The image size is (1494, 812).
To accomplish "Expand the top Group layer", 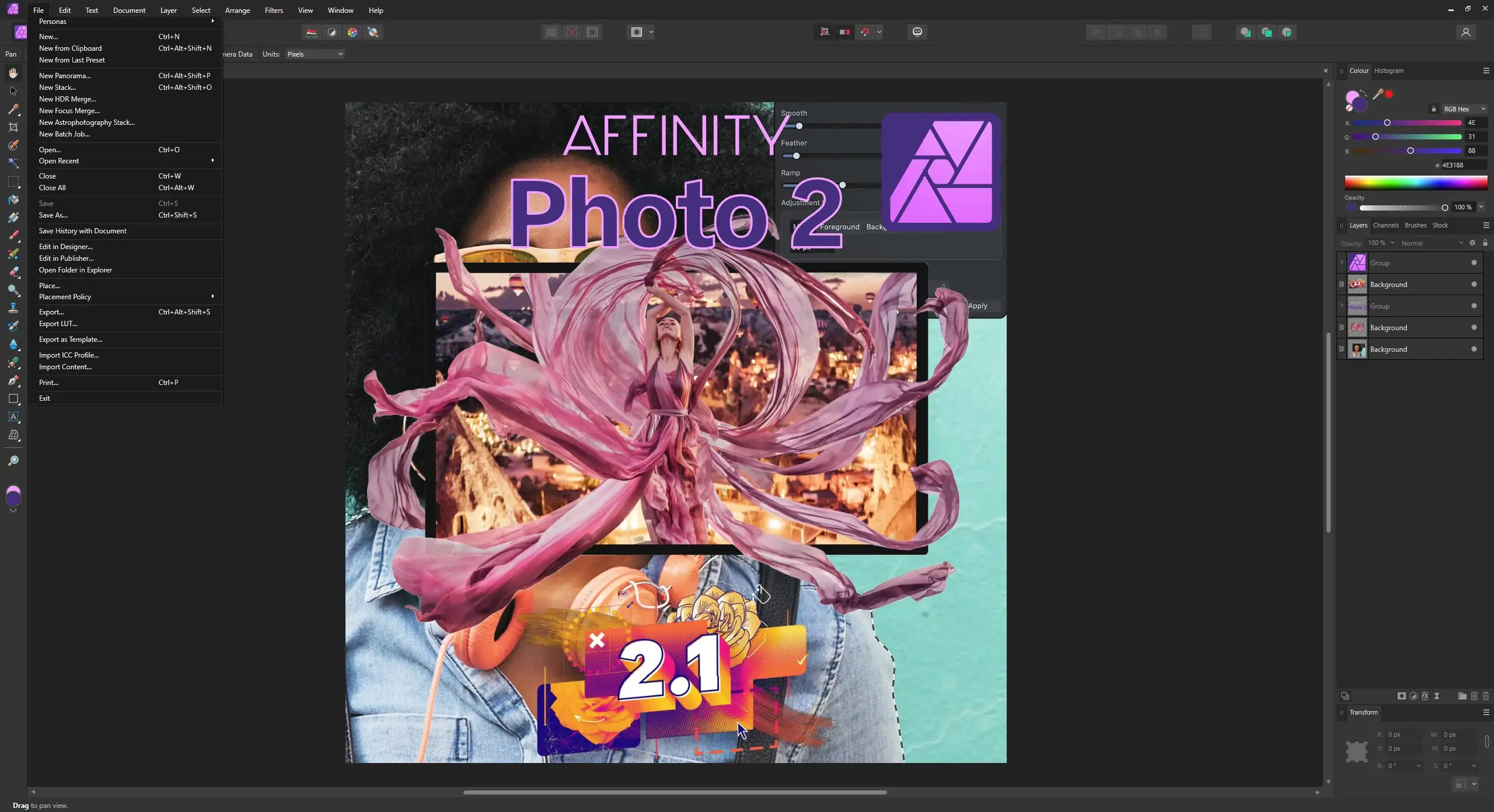I will [x=1342, y=262].
